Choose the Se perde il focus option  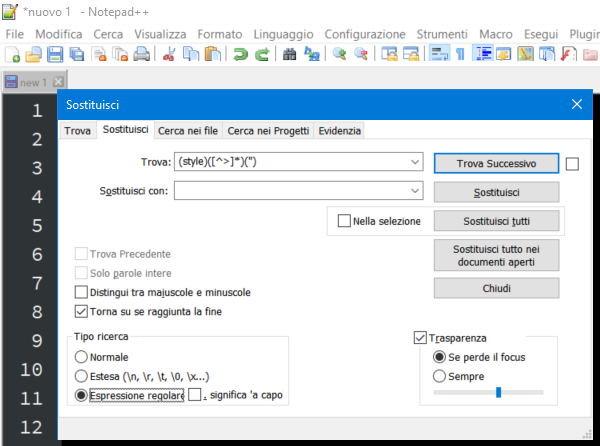439,357
